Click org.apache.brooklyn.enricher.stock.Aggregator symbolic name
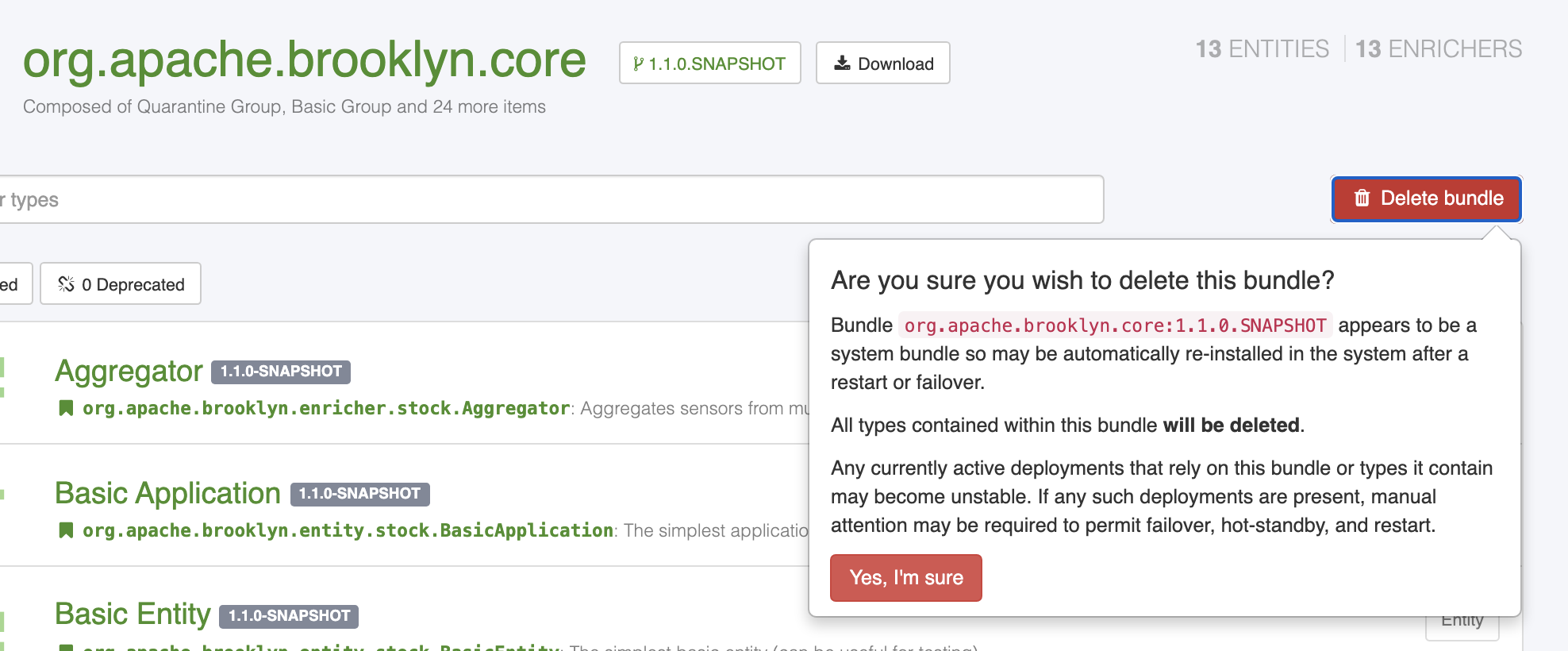The width and height of the screenshot is (1568, 651). 326,408
